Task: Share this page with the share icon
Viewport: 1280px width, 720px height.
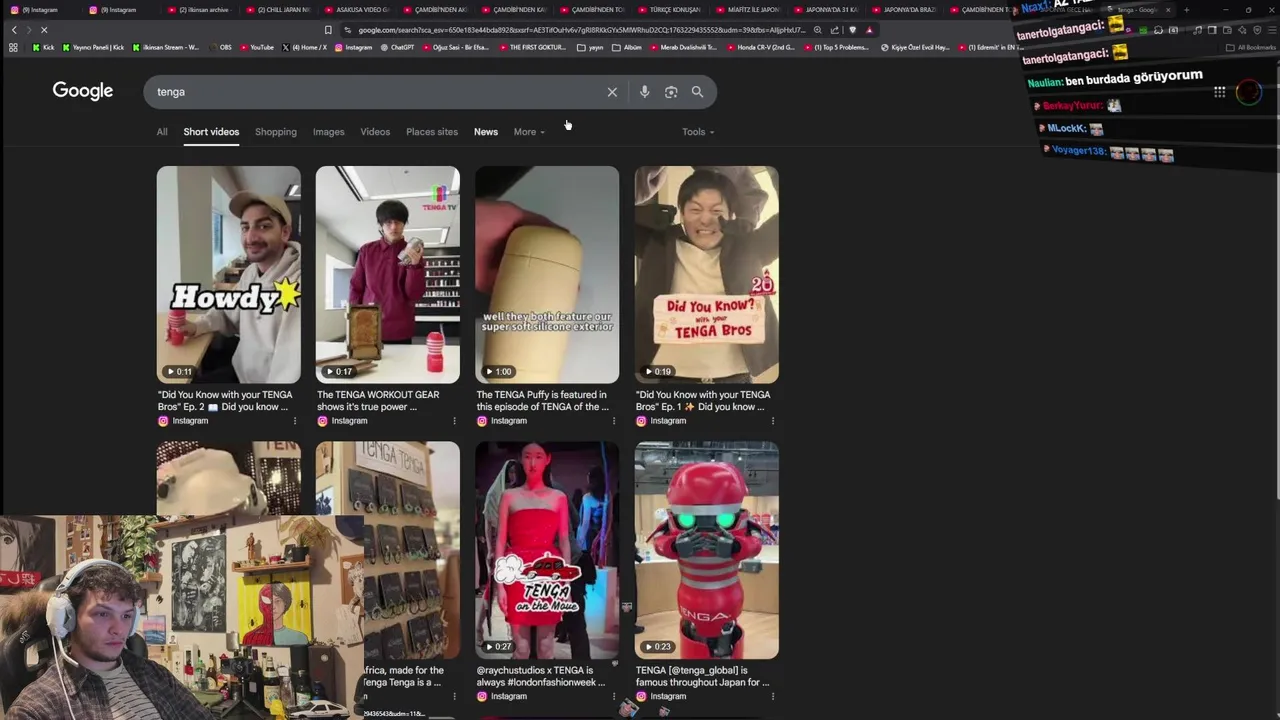Action: tap(835, 30)
